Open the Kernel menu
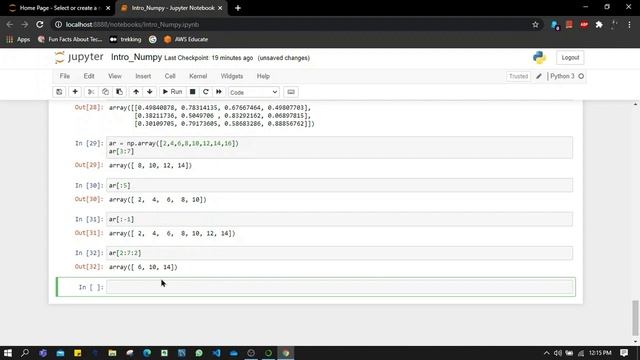 click(198, 76)
